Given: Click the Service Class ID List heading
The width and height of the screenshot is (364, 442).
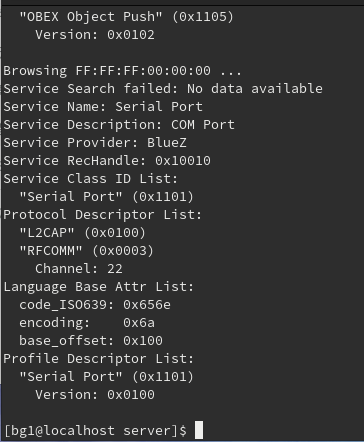Looking at the screenshot, I should coord(91,179).
